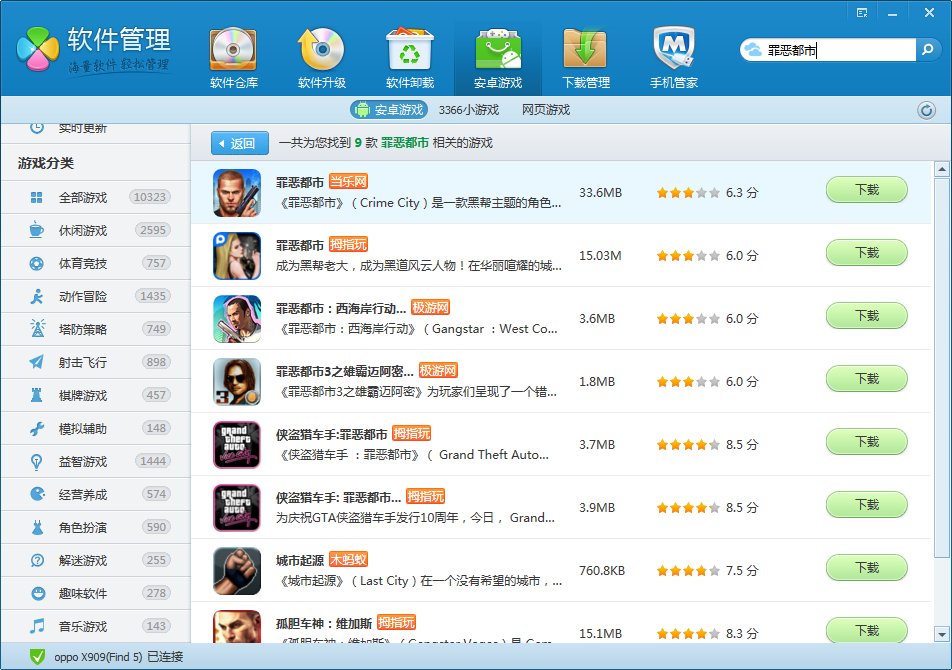Switch to the 网页游戏 tab

(x=545, y=110)
